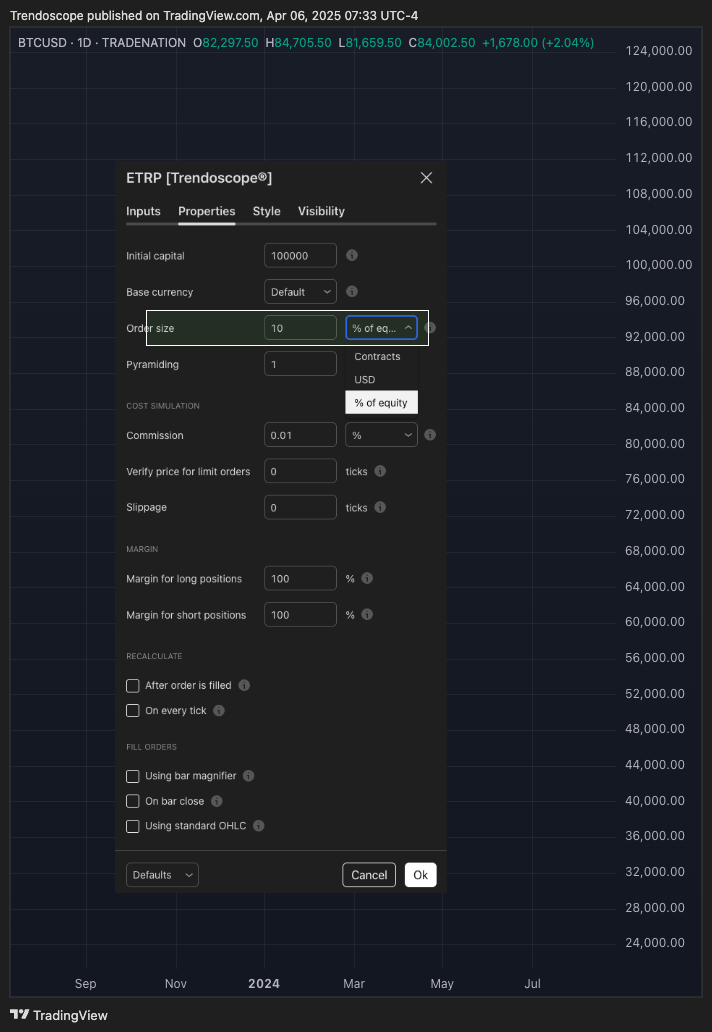Enable the On bar close checkbox
This screenshot has width=712, height=1032.
133,801
